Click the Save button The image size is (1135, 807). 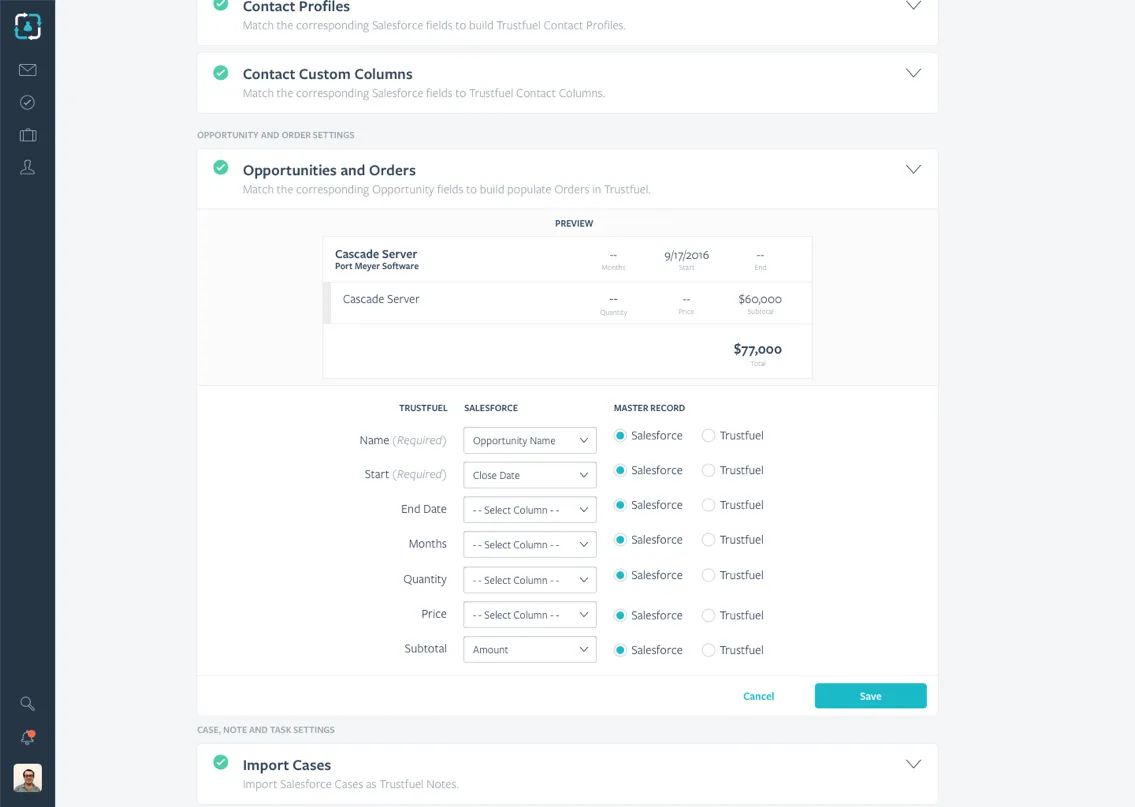tap(870, 696)
